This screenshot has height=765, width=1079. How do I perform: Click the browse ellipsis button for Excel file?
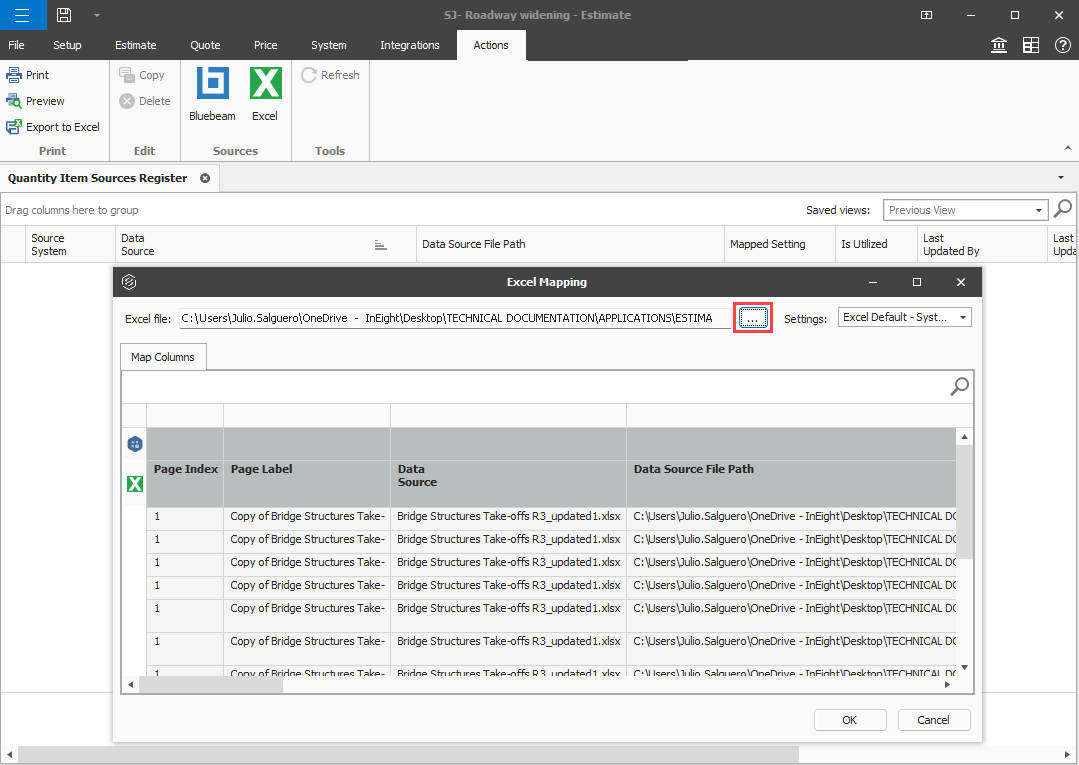[752, 318]
